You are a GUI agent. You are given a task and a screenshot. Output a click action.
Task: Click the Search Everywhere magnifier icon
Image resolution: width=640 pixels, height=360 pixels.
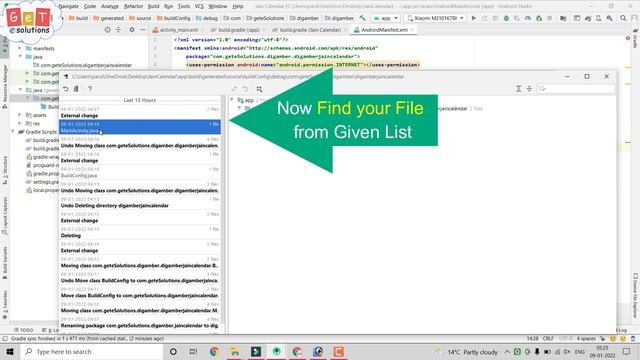623,18
